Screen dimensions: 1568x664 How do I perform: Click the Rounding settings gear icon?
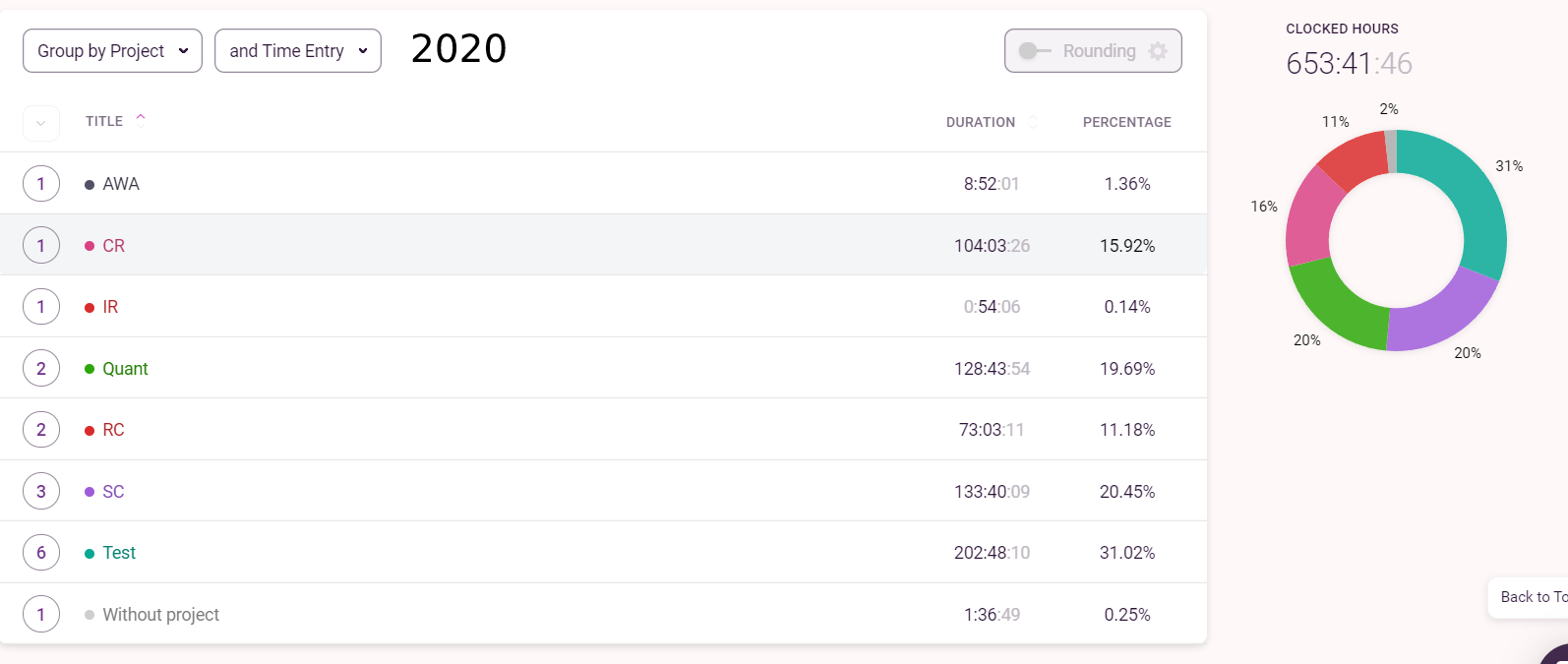1158,51
